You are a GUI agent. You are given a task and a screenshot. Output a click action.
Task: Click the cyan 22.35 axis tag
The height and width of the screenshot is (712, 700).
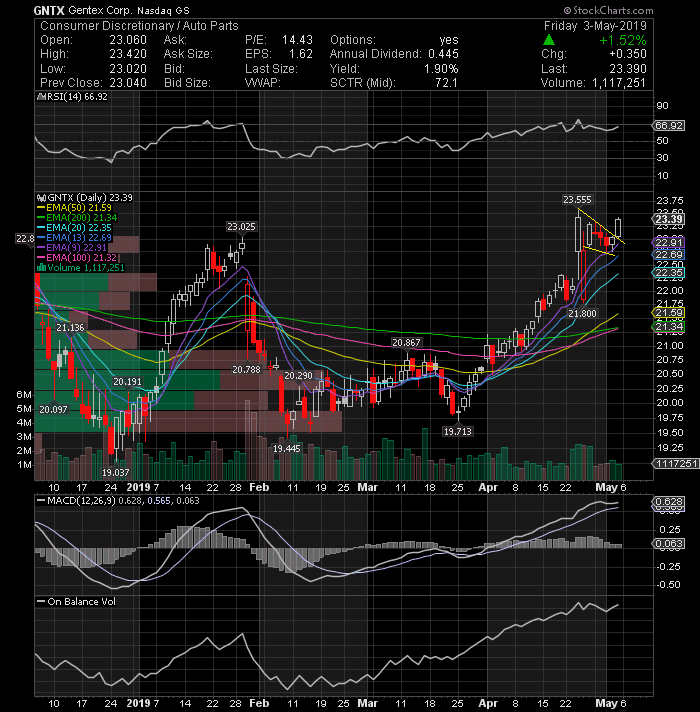pos(669,272)
